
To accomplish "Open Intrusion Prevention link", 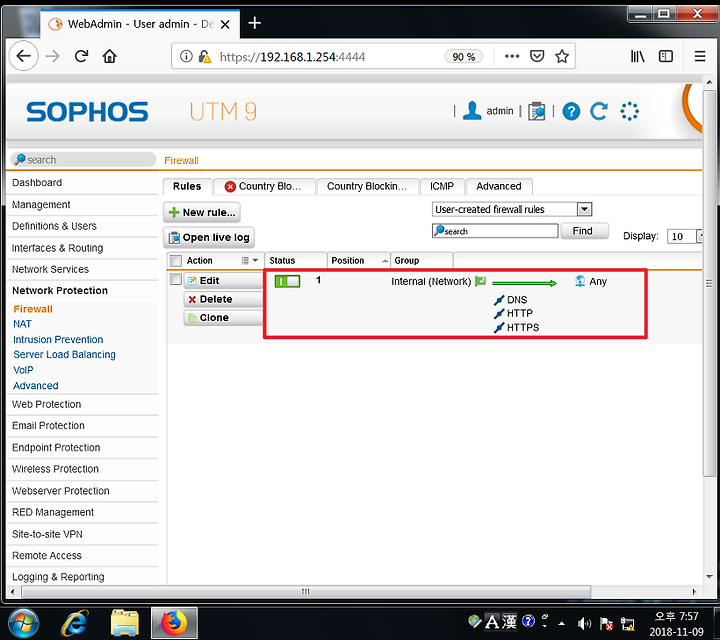I will (x=58, y=339).
